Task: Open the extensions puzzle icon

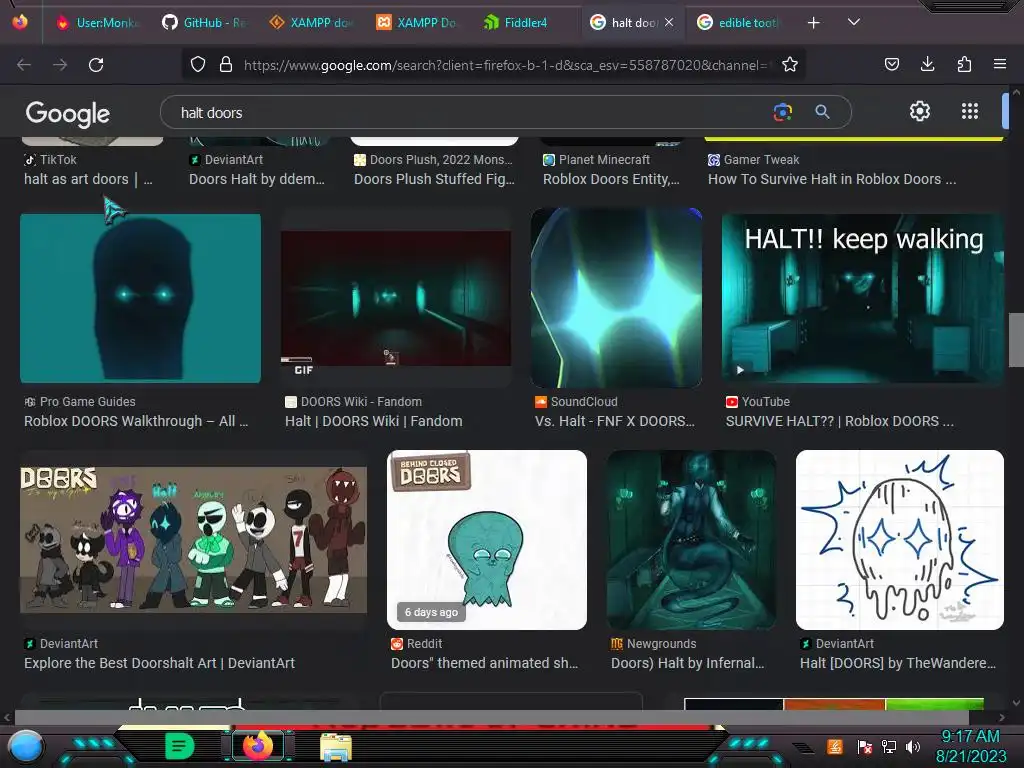Action: 964,64
